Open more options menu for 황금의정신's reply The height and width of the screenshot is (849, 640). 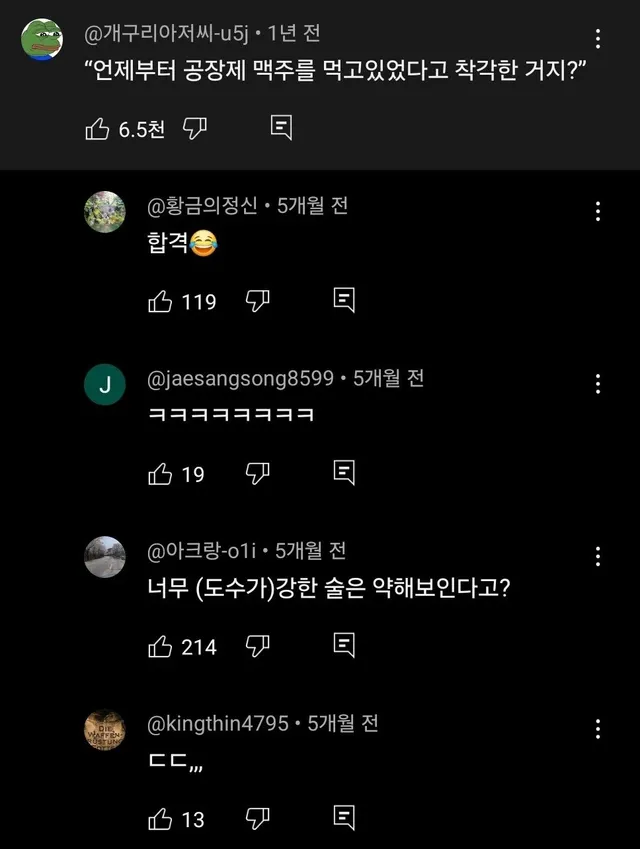tap(598, 211)
